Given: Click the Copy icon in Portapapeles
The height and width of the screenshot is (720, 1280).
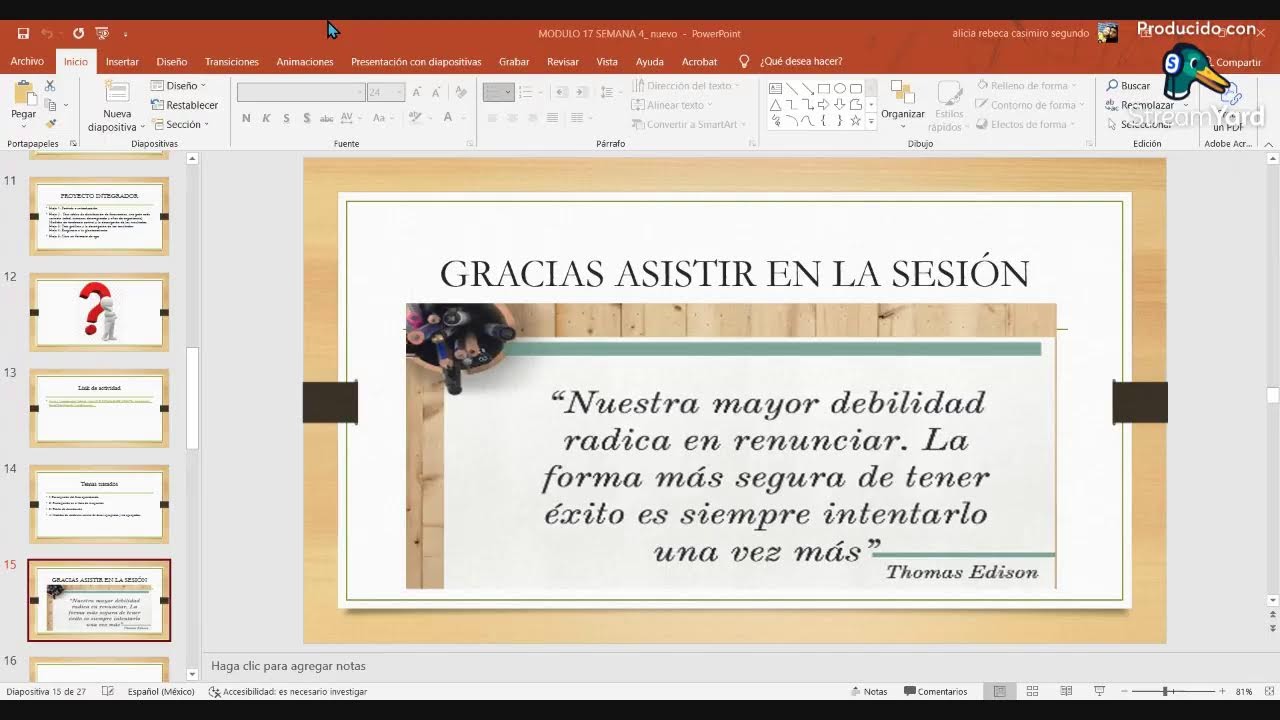Looking at the screenshot, I should (x=50, y=105).
